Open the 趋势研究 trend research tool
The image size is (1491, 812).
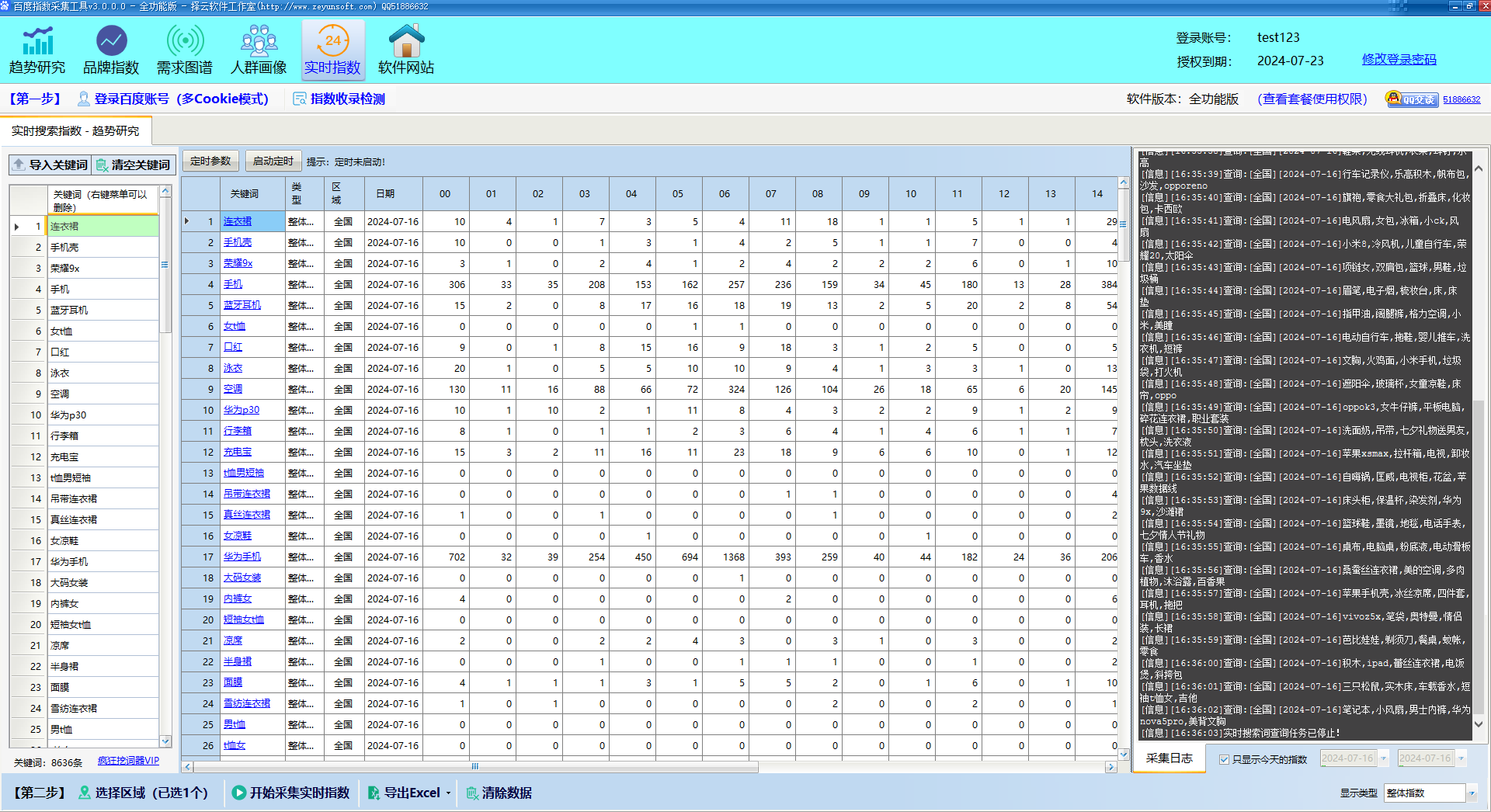coord(37,50)
